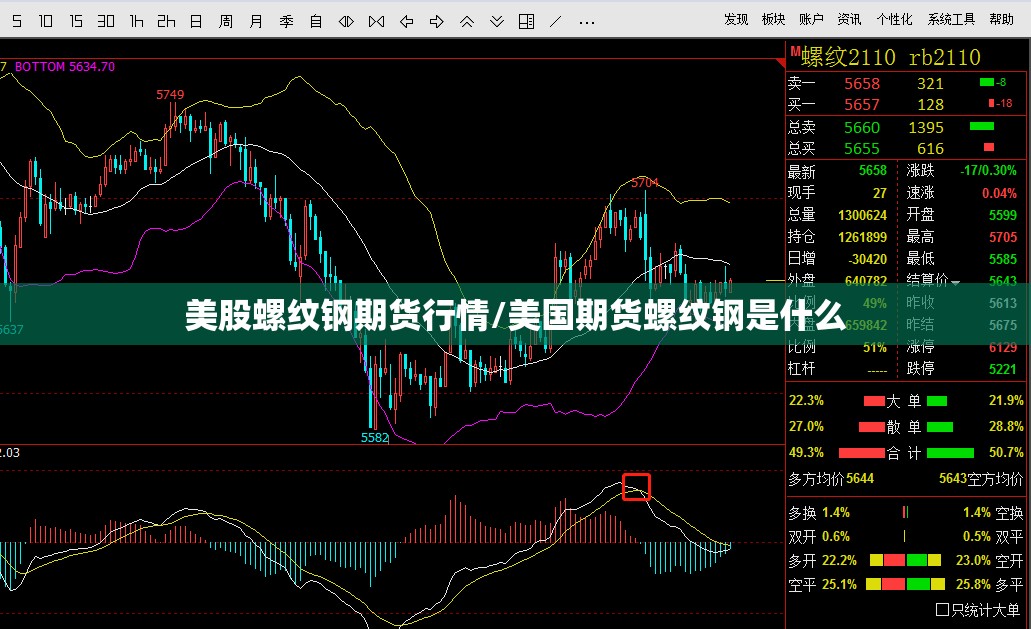Toggle the panel layout icon
Viewport: 1031px width, 629px height.
tap(527, 22)
